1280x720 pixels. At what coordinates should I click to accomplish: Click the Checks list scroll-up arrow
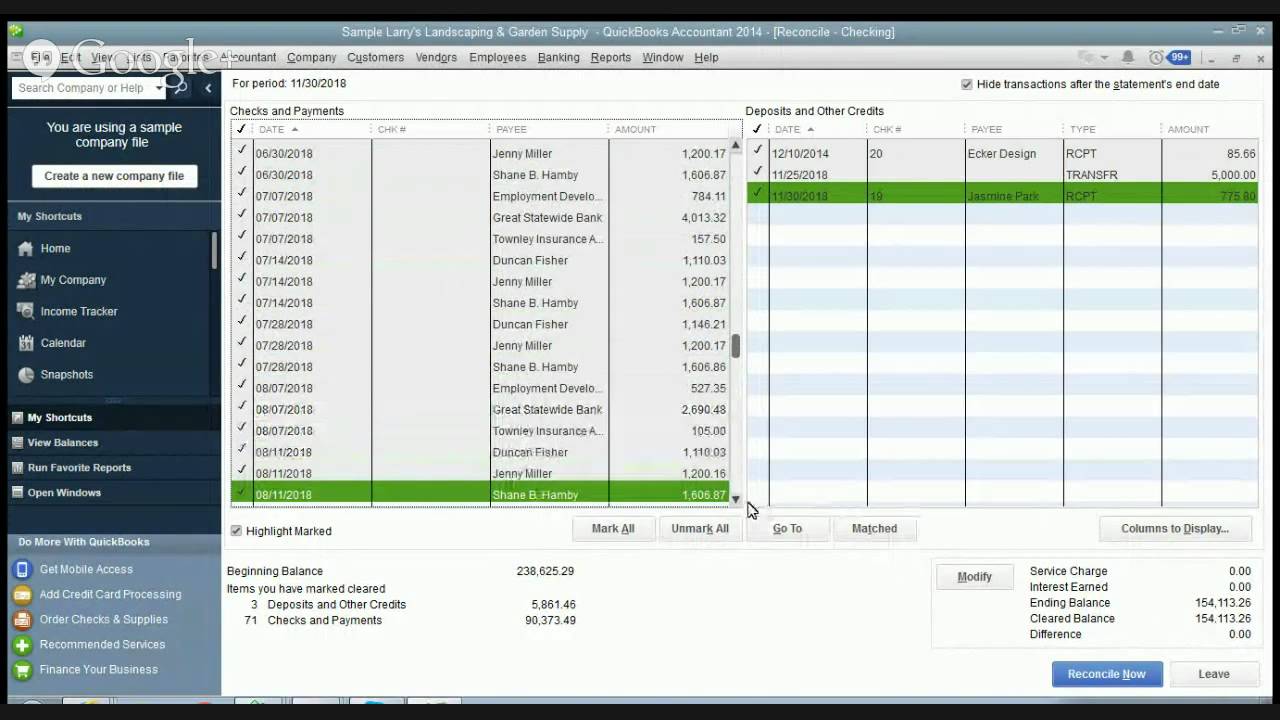click(736, 146)
